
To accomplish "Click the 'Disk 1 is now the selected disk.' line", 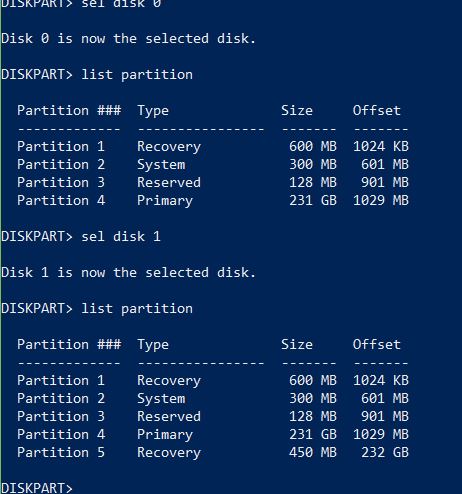I will (128, 272).
